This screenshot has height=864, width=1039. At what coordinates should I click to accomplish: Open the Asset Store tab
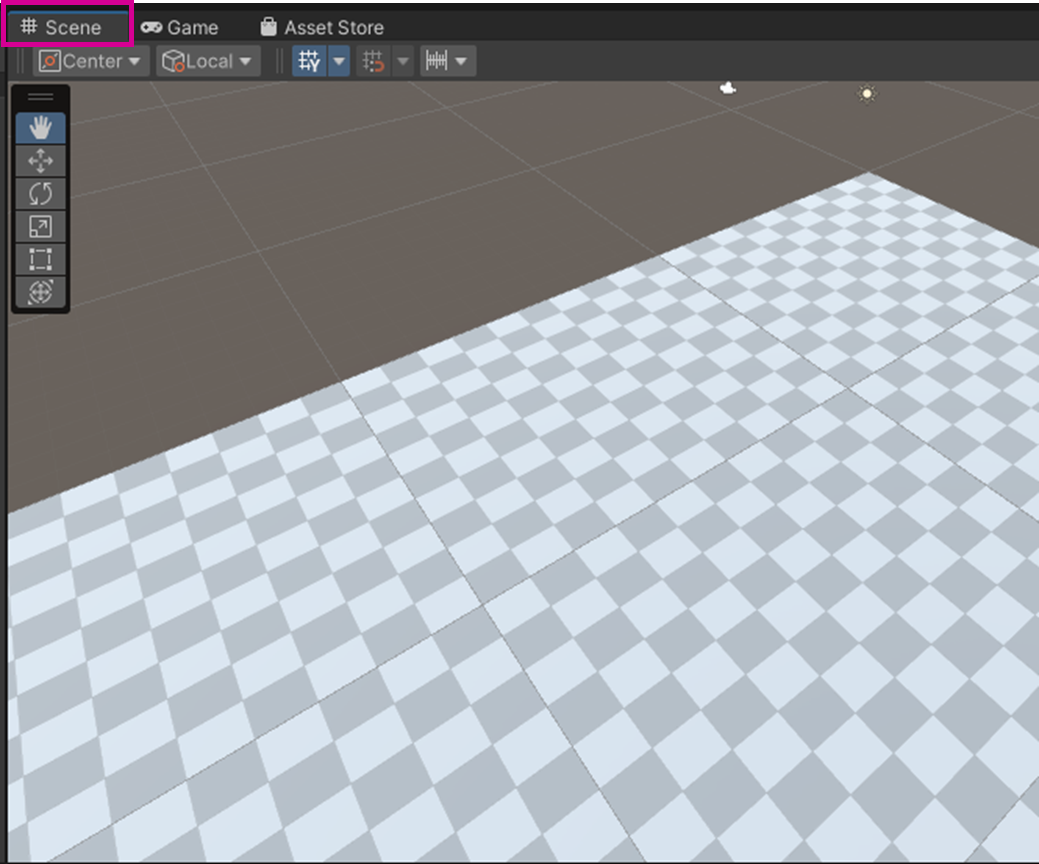click(x=321, y=27)
